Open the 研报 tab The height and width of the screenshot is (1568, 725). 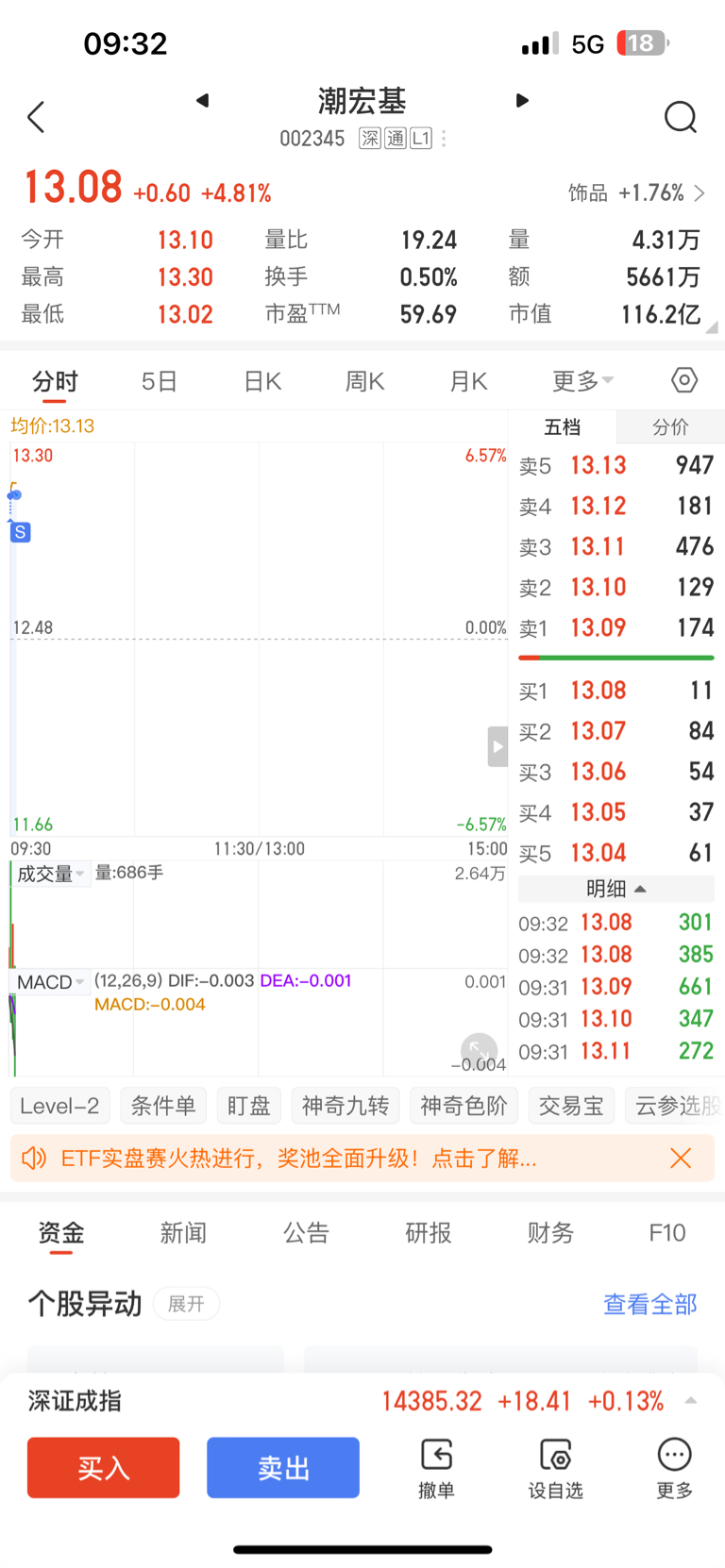[429, 1233]
